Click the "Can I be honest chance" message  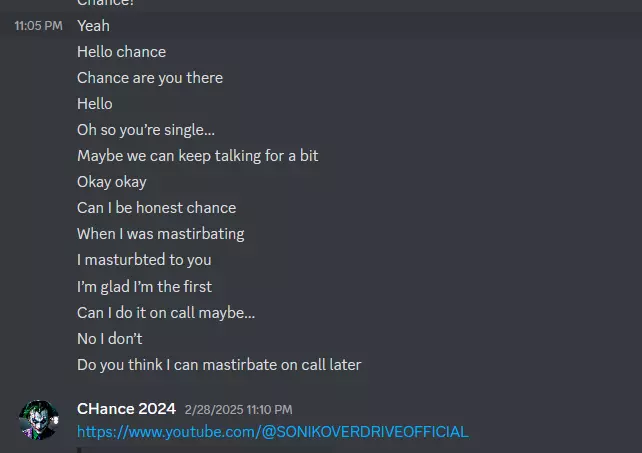(x=156, y=208)
